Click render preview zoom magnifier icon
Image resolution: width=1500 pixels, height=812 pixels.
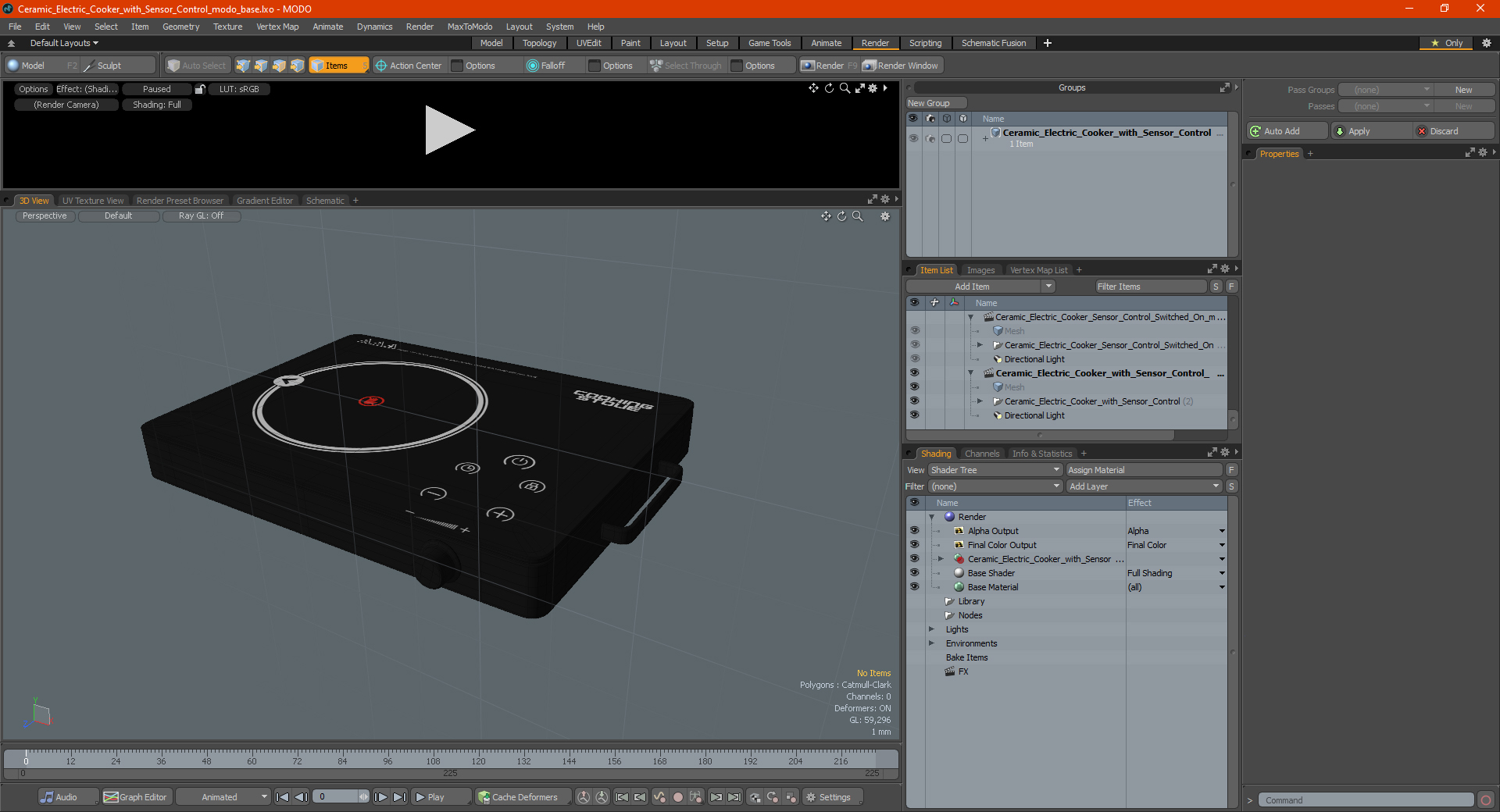pos(845,88)
